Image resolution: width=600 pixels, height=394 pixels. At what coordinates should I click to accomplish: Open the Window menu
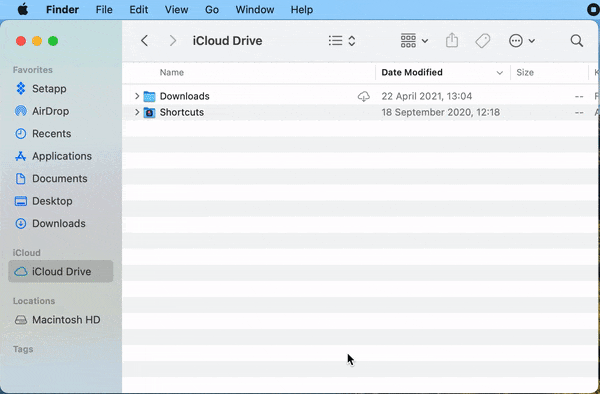(255, 10)
